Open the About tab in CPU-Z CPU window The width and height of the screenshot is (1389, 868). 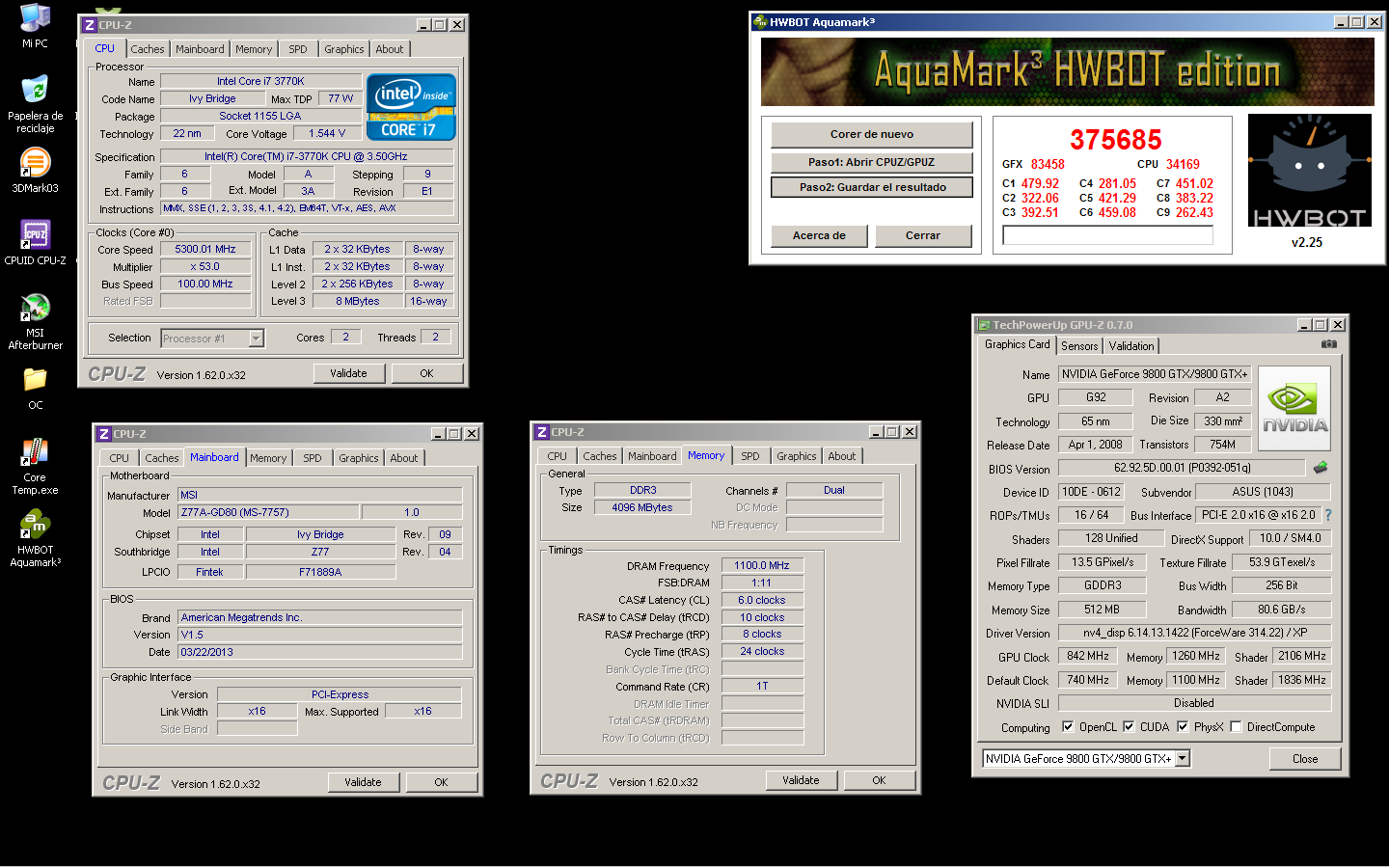(390, 49)
